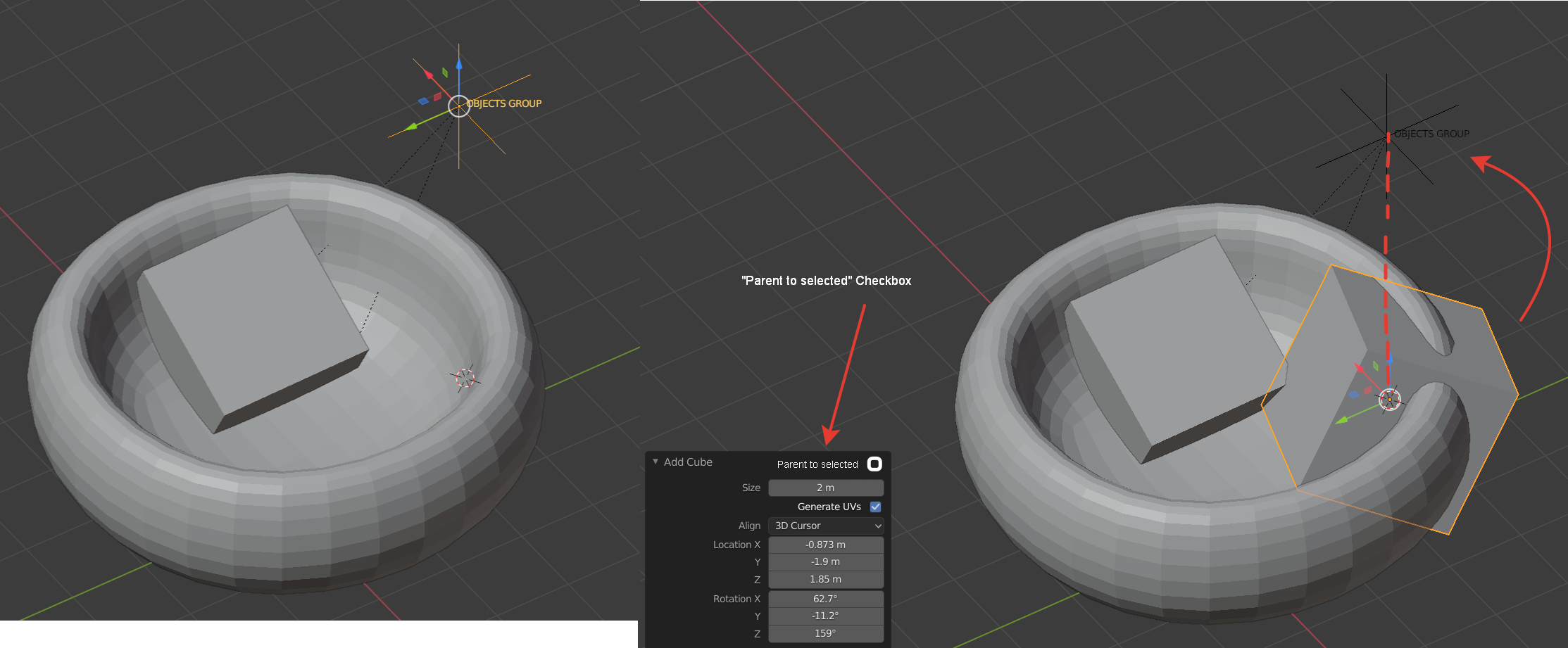Click Rotation Y field showing -11.2°
Viewport: 1568px width, 648px height.
pyautogui.click(x=826, y=616)
